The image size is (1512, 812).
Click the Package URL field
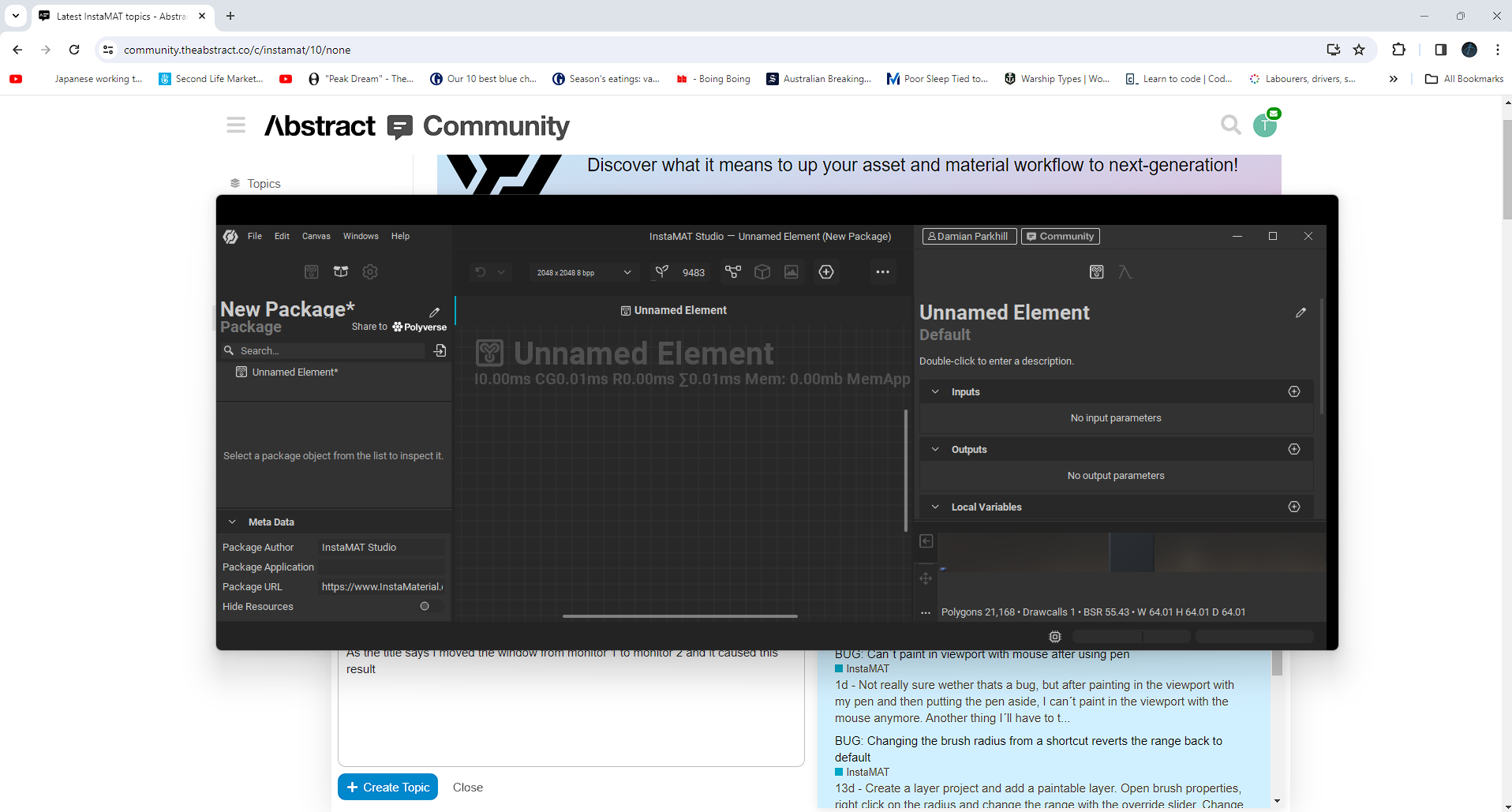tap(382, 586)
